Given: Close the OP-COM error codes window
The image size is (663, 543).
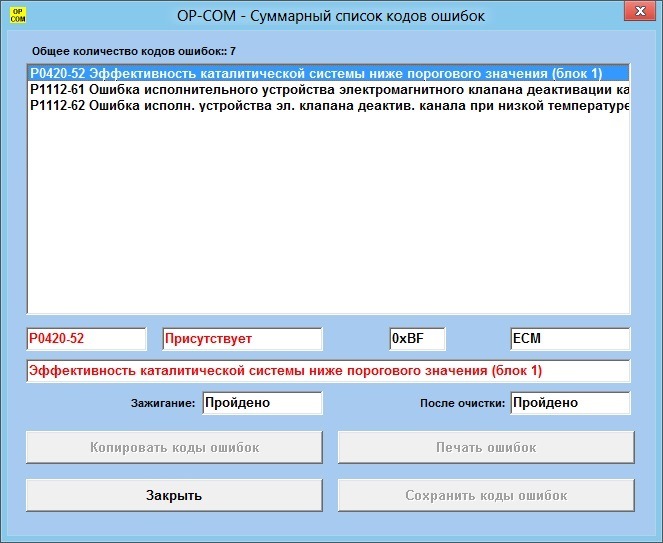Looking at the screenshot, I should point(641,11).
